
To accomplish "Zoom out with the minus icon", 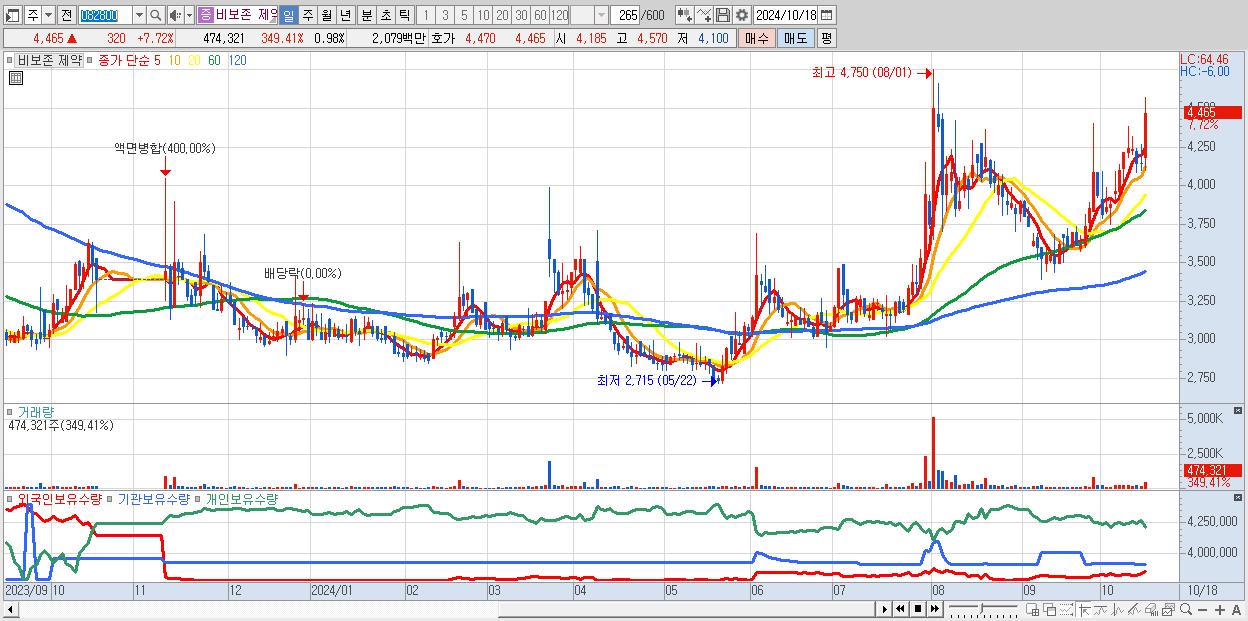I will [1202, 610].
